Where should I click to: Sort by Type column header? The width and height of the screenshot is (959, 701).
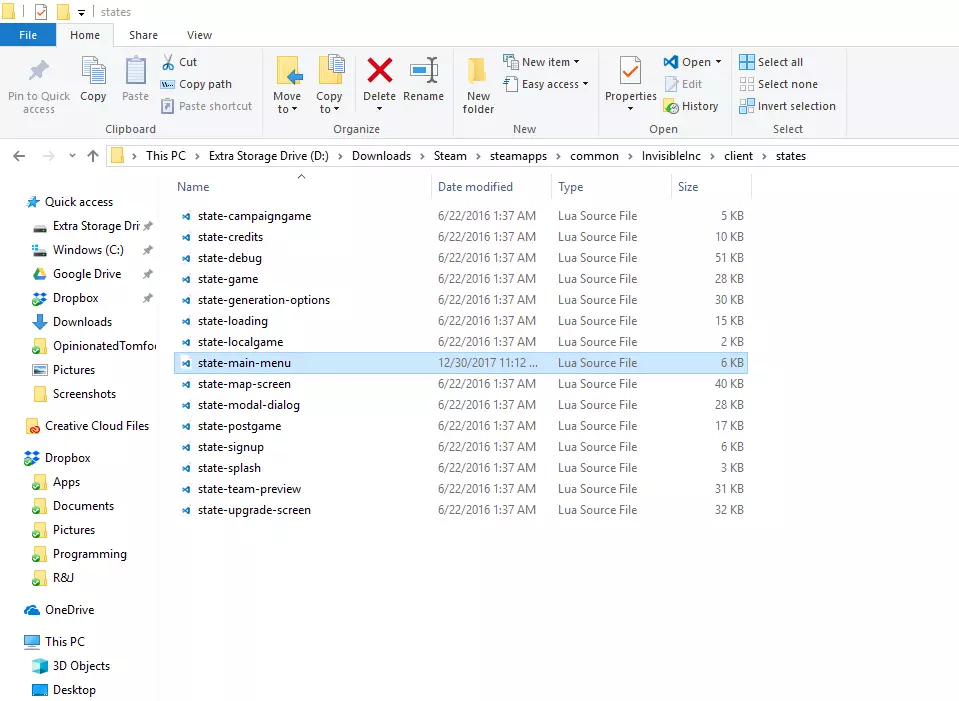(x=612, y=187)
